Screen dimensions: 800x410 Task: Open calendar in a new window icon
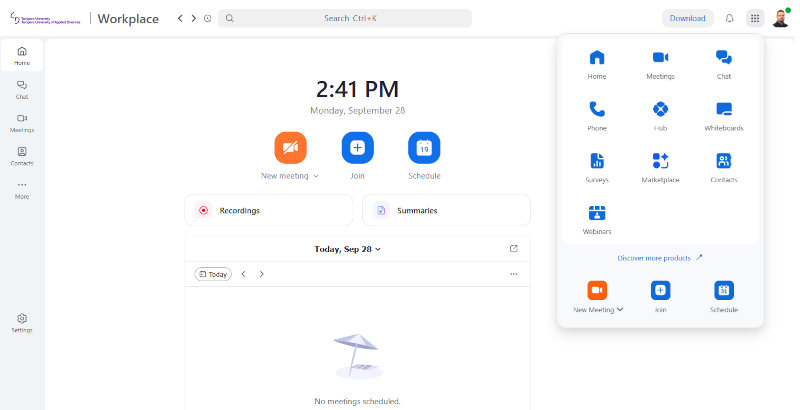point(514,248)
